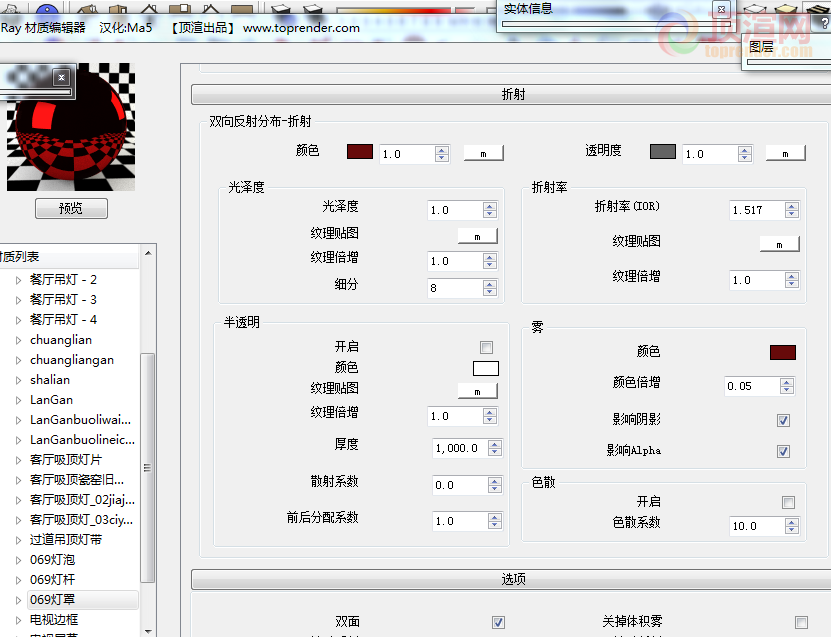The image size is (831, 637).
Task: Collapse the 折射 section header
Action: pyautogui.click(x=512, y=95)
